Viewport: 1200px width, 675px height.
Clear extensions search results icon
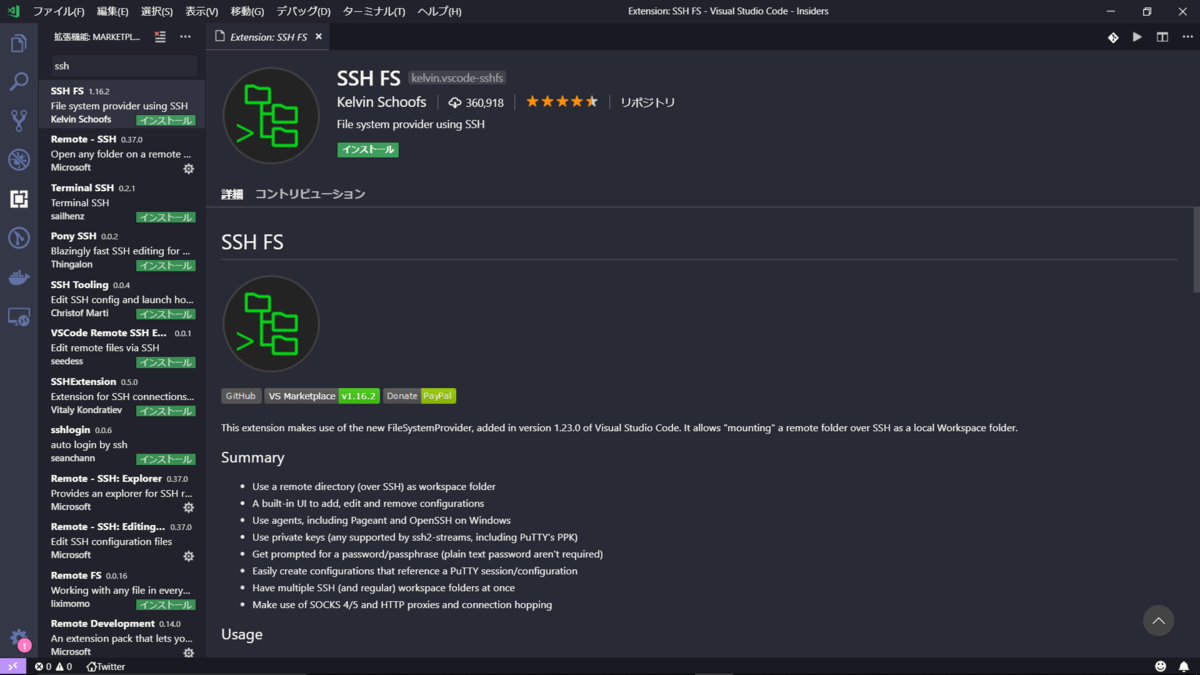160,37
